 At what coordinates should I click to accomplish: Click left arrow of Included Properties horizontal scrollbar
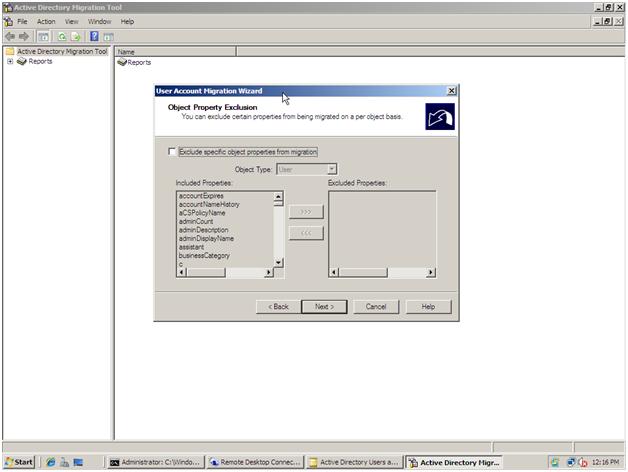[x=182, y=272]
